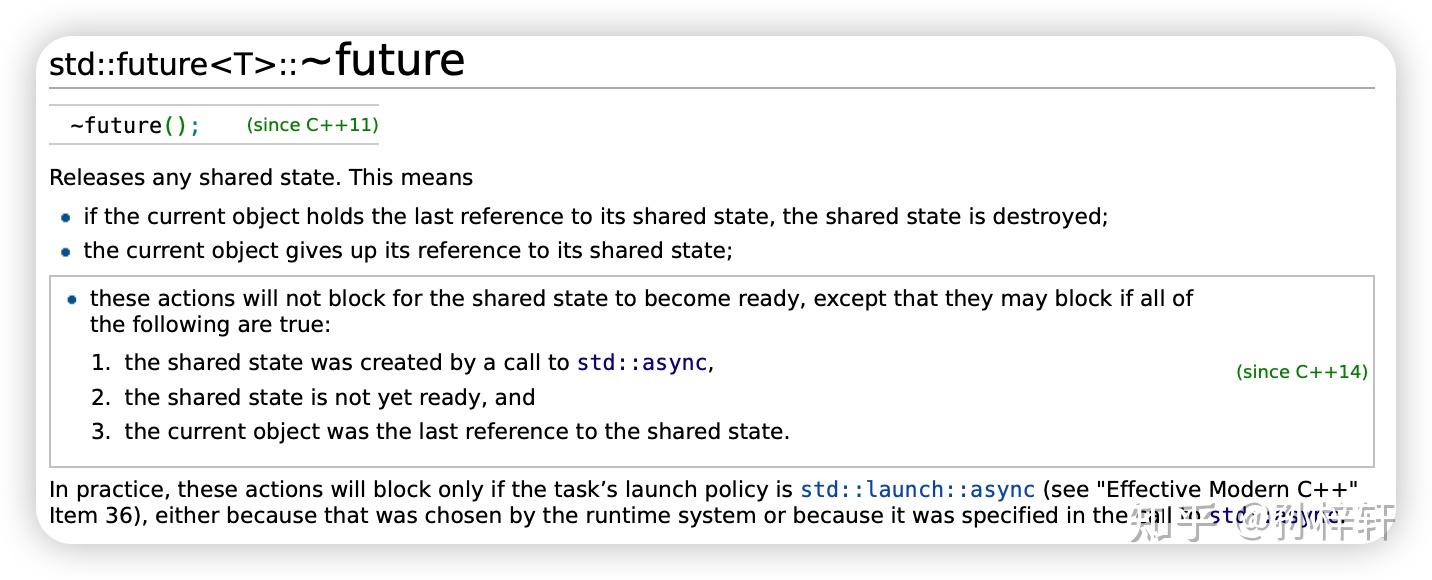
Task: Click the bullet before "these actions will not block"
Action: [72, 299]
